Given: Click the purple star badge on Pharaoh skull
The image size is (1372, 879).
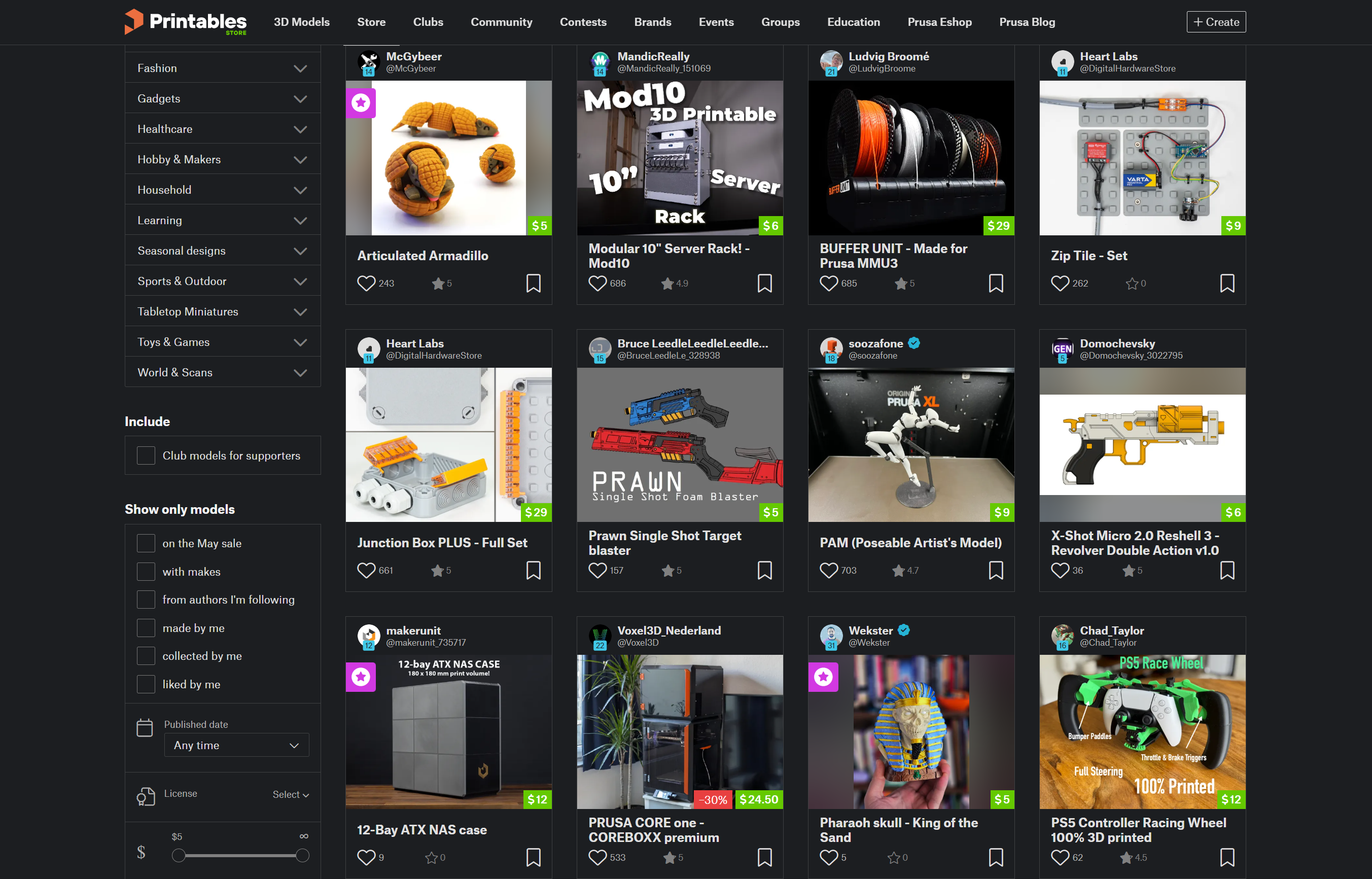Looking at the screenshot, I should point(823,677).
